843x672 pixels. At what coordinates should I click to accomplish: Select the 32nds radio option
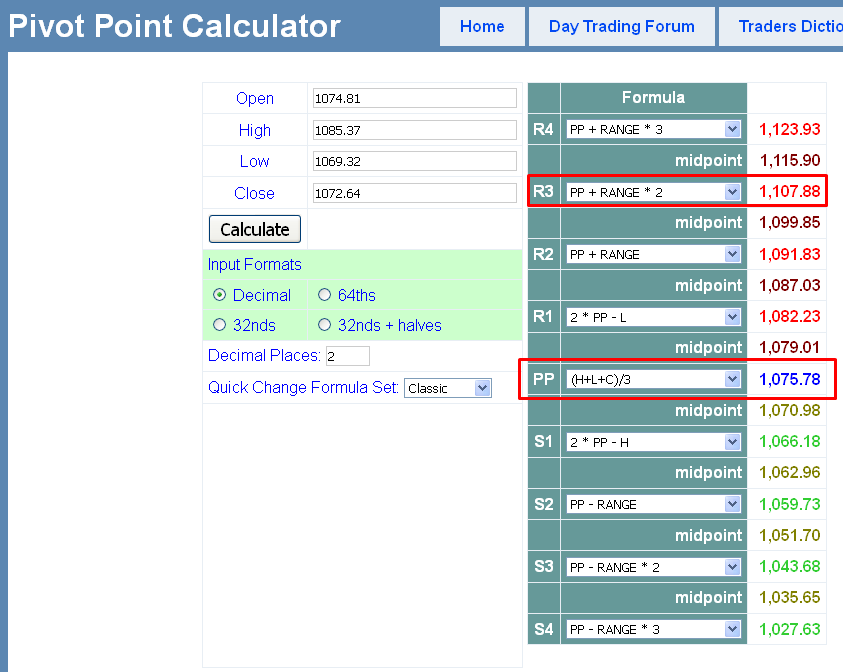tap(220, 325)
